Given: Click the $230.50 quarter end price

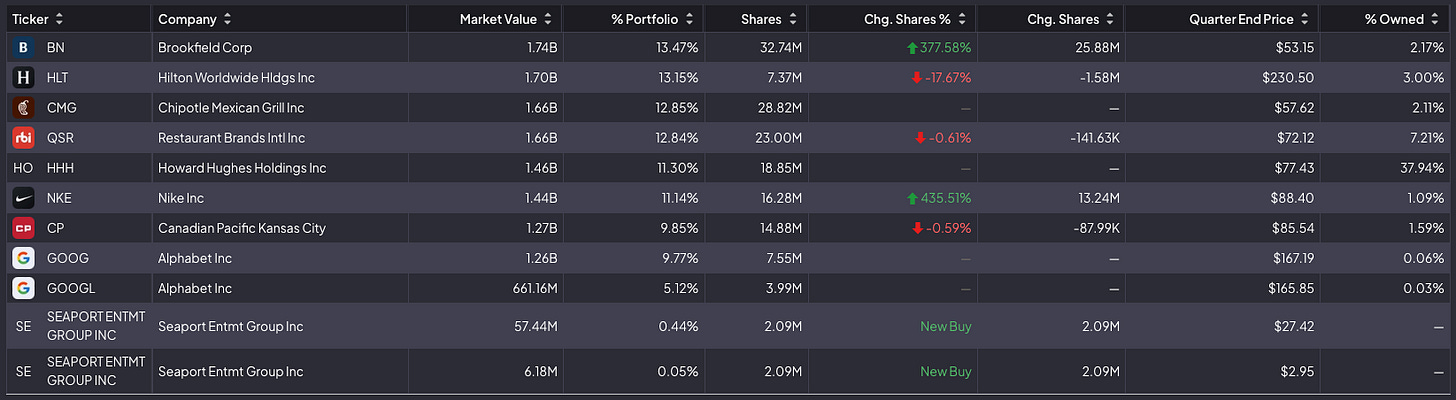Looking at the screenshot, I should 1290,77.
